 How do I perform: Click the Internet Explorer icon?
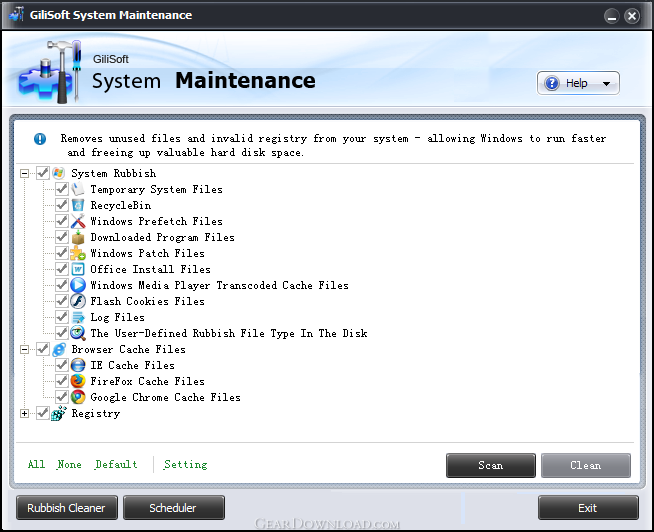[x=78, y=365]
